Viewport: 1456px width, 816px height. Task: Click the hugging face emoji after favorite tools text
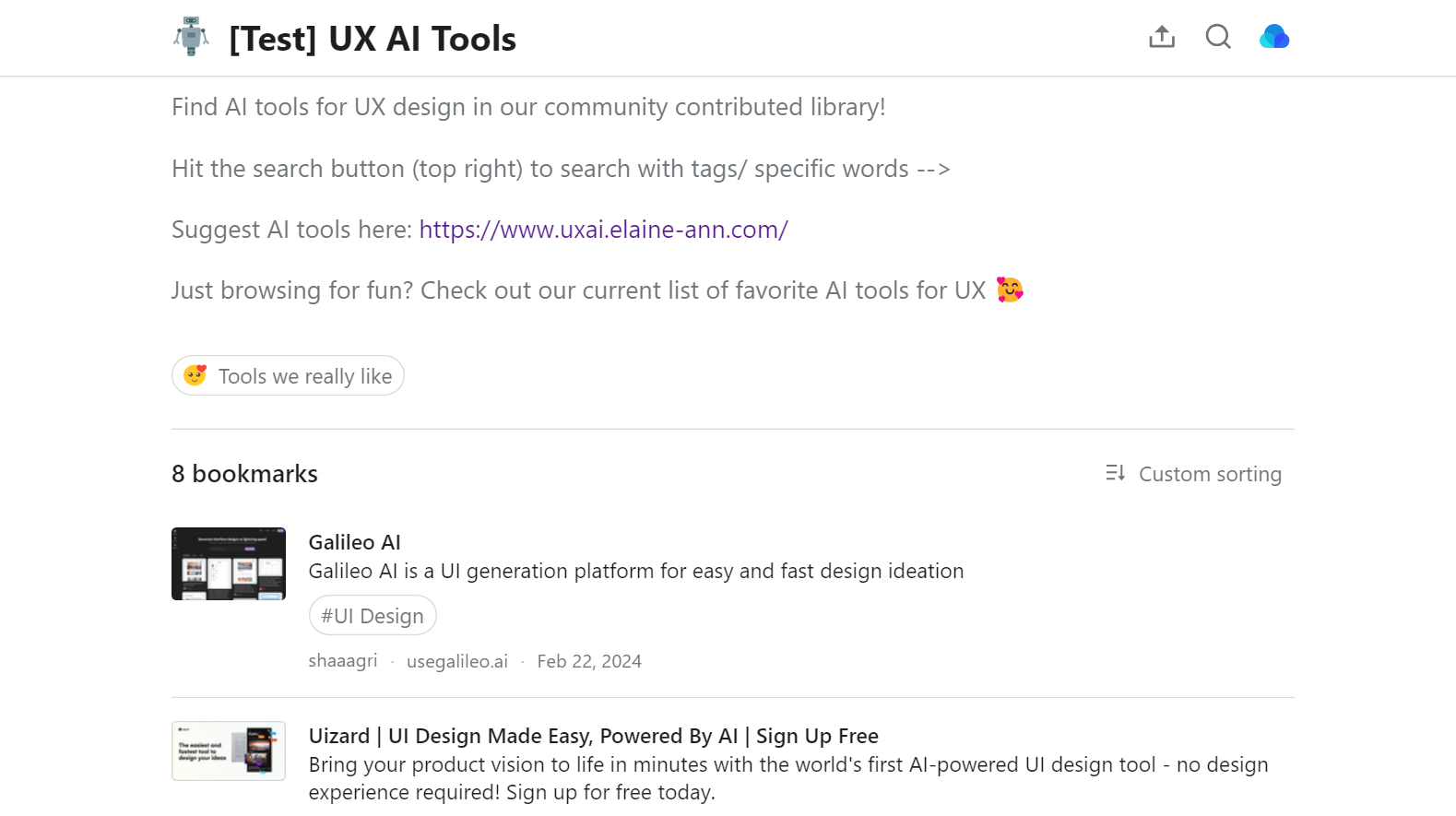coord(1010,290)
